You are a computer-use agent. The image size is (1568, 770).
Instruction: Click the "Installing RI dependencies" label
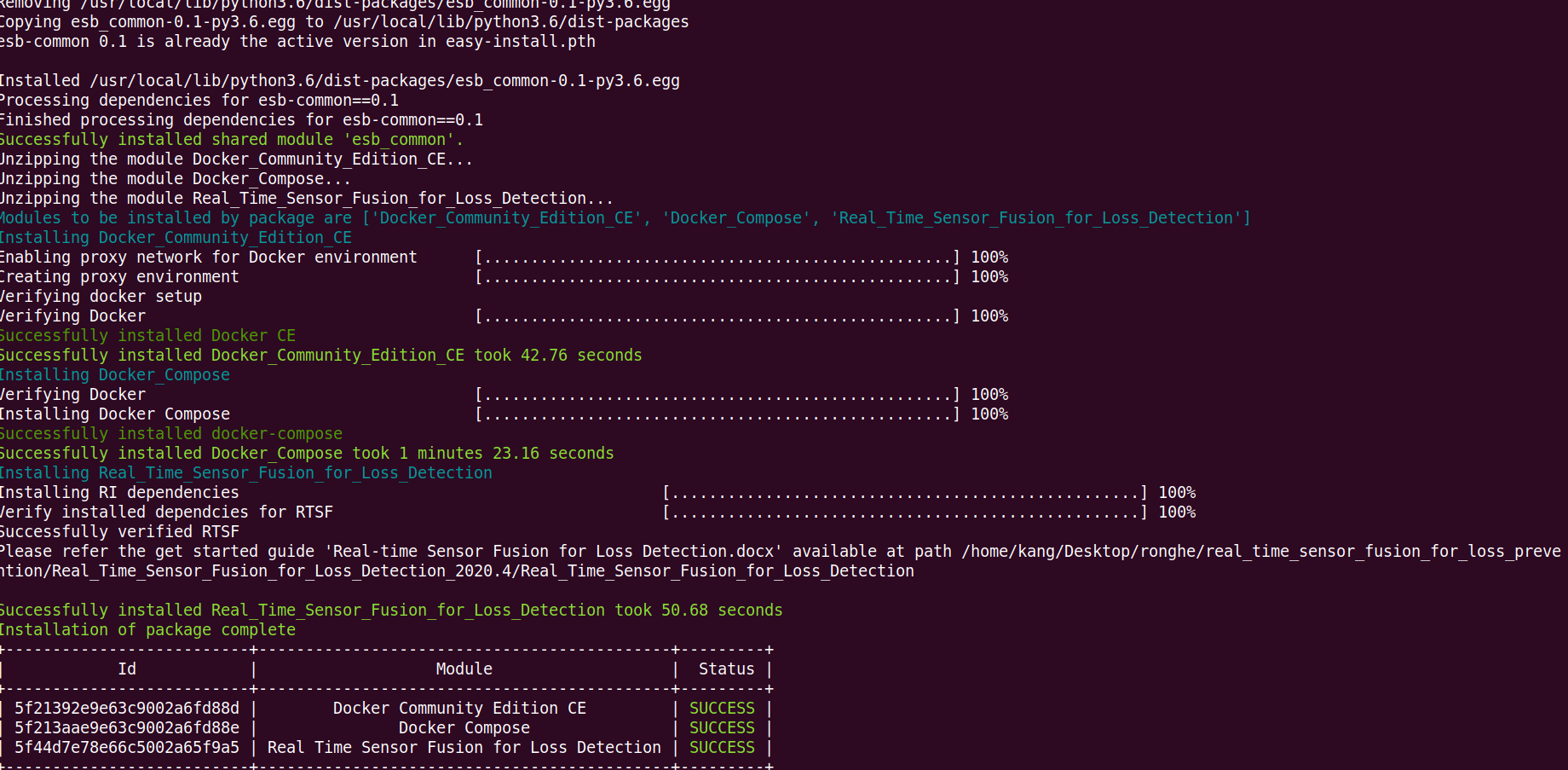coord(119,493)
